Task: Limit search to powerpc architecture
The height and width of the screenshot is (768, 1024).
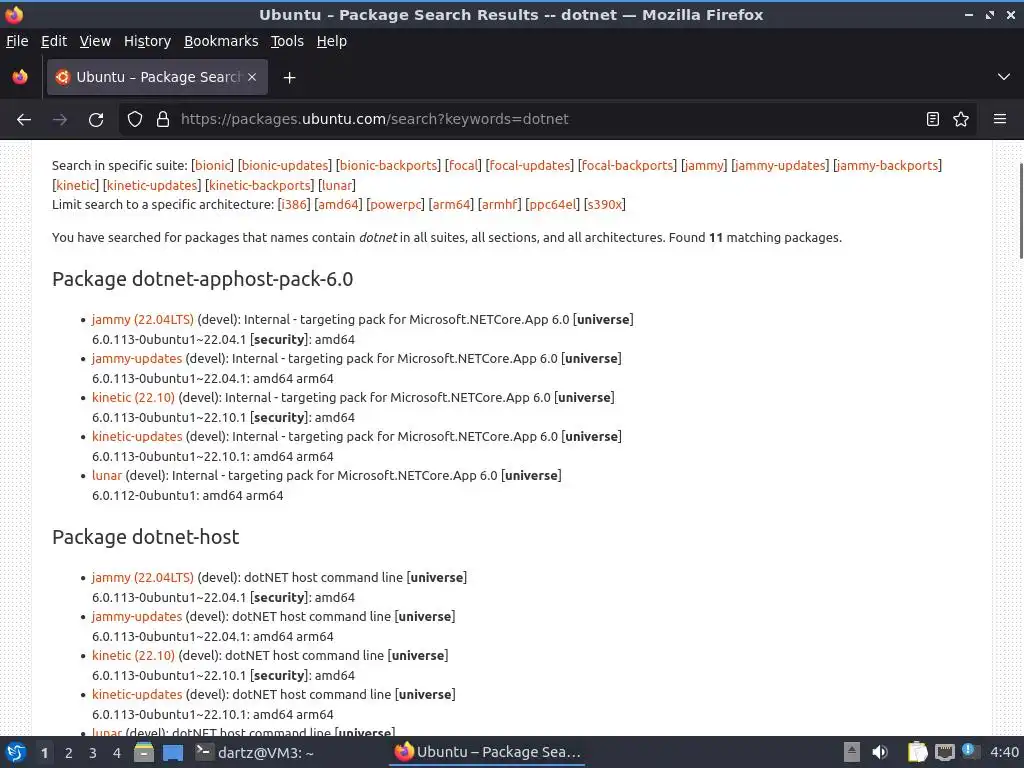Action: (x=395, y=204)
